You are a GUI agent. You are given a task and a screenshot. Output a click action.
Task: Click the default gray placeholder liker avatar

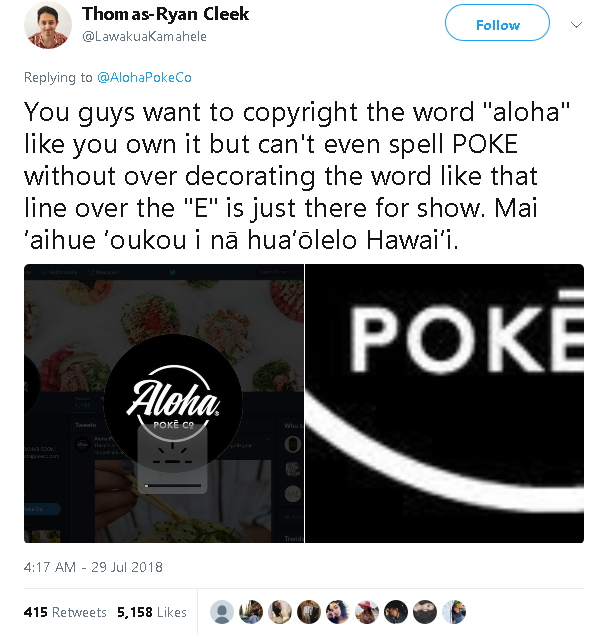[x=223, y=612]
